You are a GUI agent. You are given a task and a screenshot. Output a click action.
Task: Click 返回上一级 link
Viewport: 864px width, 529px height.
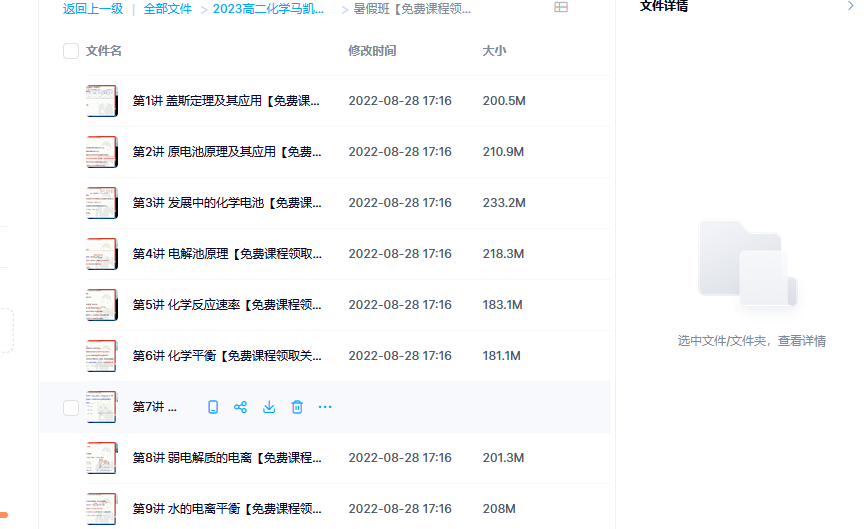[93, 9]
